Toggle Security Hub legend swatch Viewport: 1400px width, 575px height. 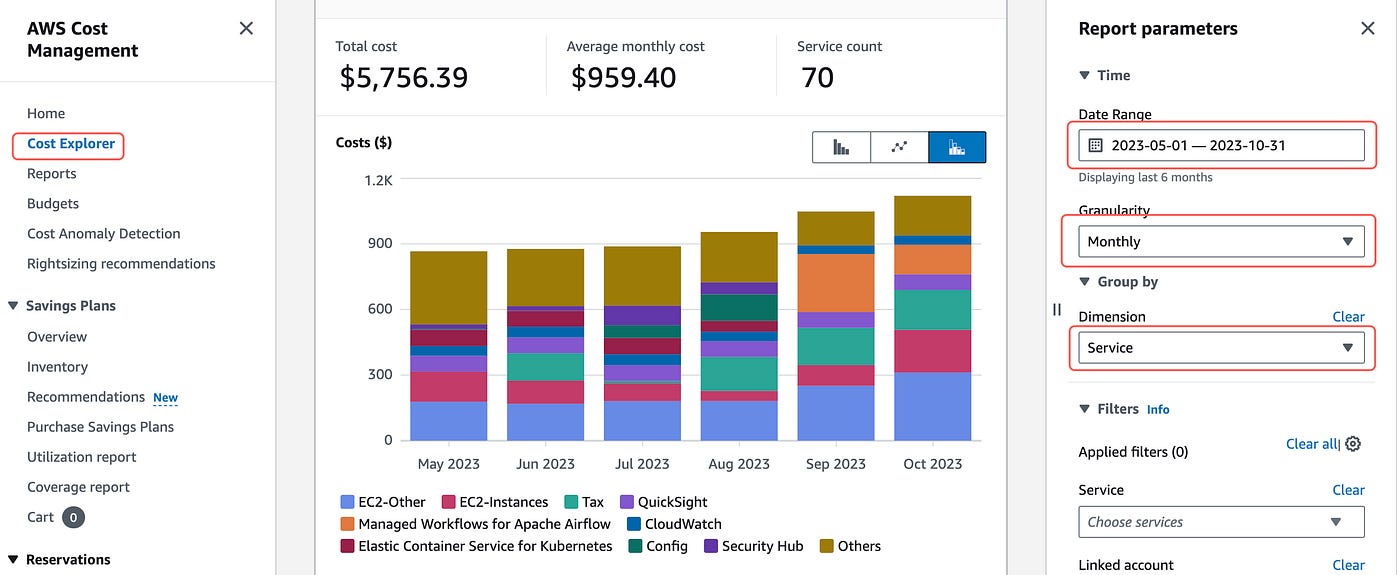[x=711, y=546]
